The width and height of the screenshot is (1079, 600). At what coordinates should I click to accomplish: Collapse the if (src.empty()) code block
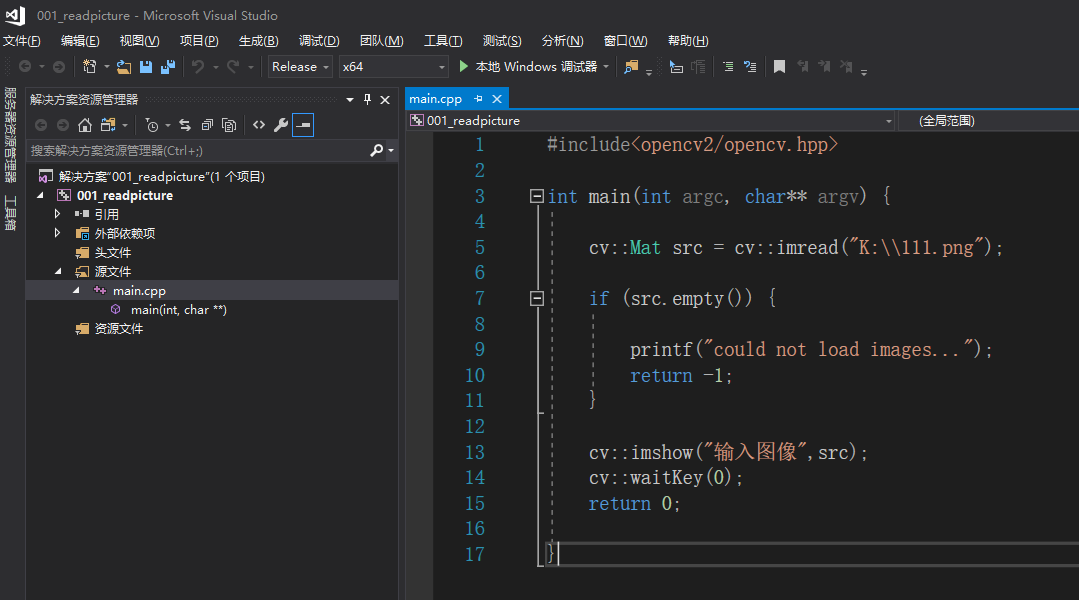(537, 298)
